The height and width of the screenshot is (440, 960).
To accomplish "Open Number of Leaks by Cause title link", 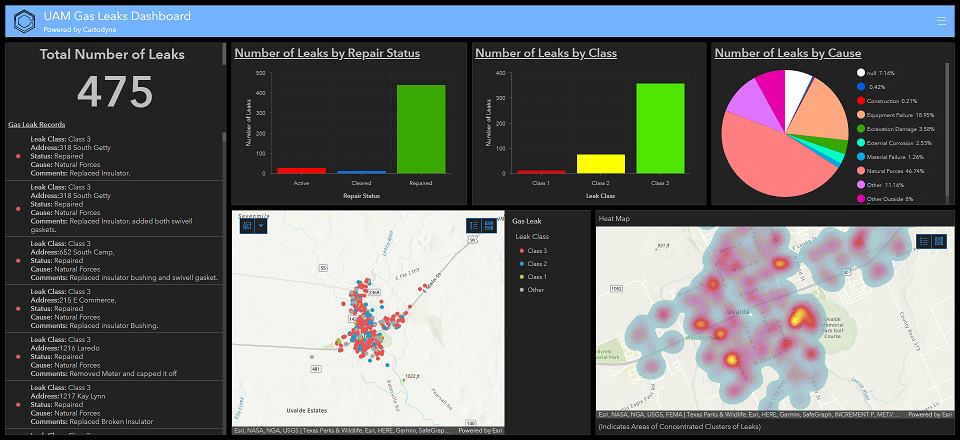I will click(x=788, y=53).
